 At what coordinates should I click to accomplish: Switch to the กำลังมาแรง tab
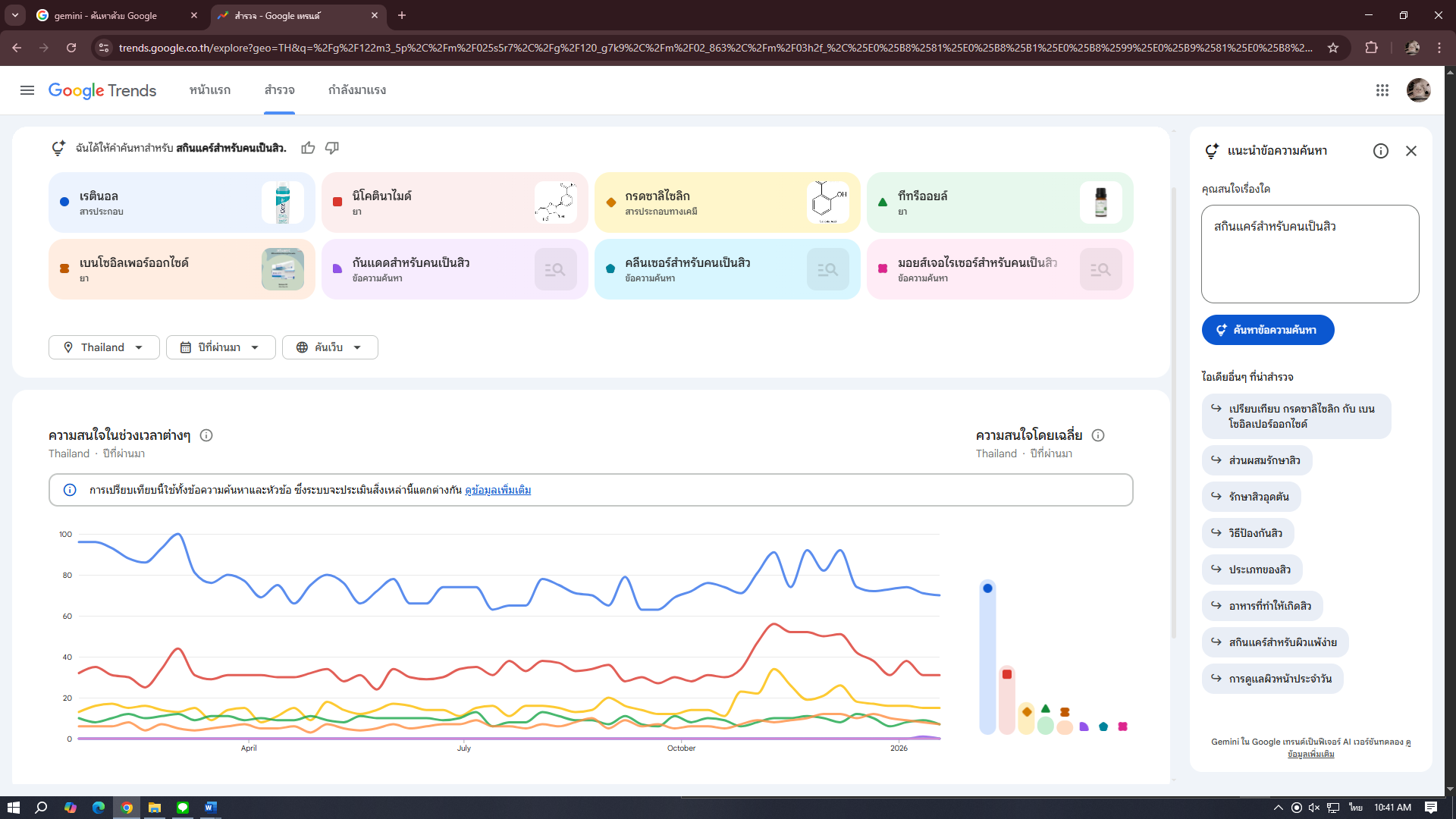[x=357, y=90]
